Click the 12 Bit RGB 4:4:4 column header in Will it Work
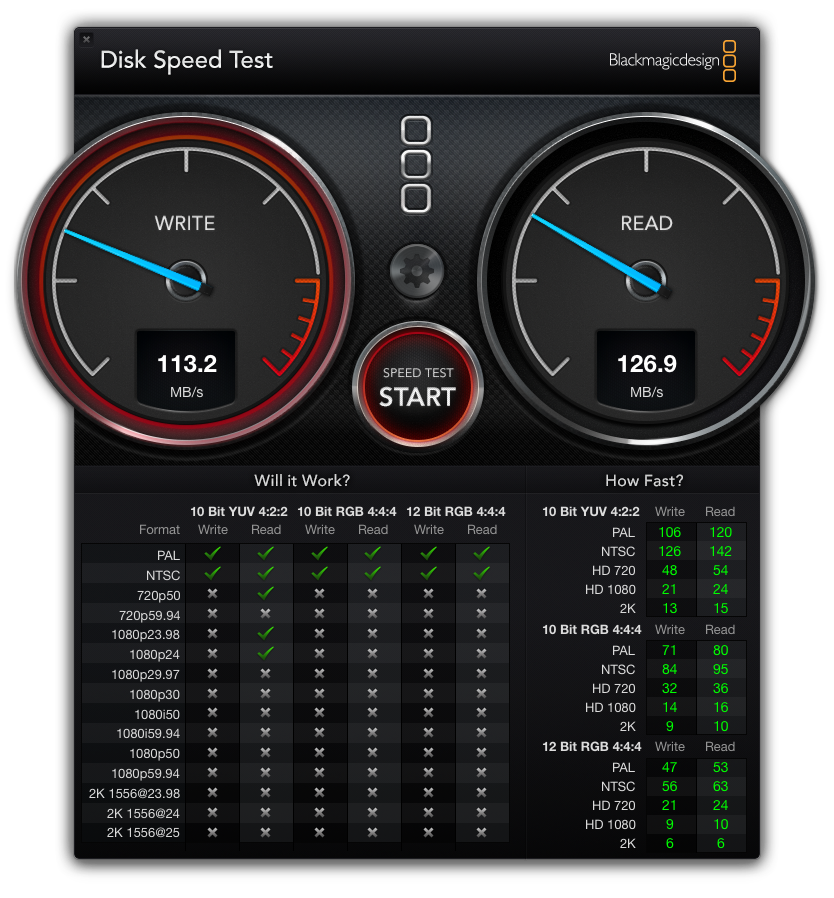 456,511
